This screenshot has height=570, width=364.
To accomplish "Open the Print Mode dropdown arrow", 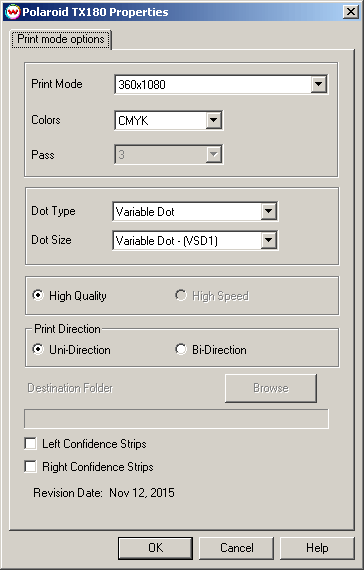I will 318,84.
